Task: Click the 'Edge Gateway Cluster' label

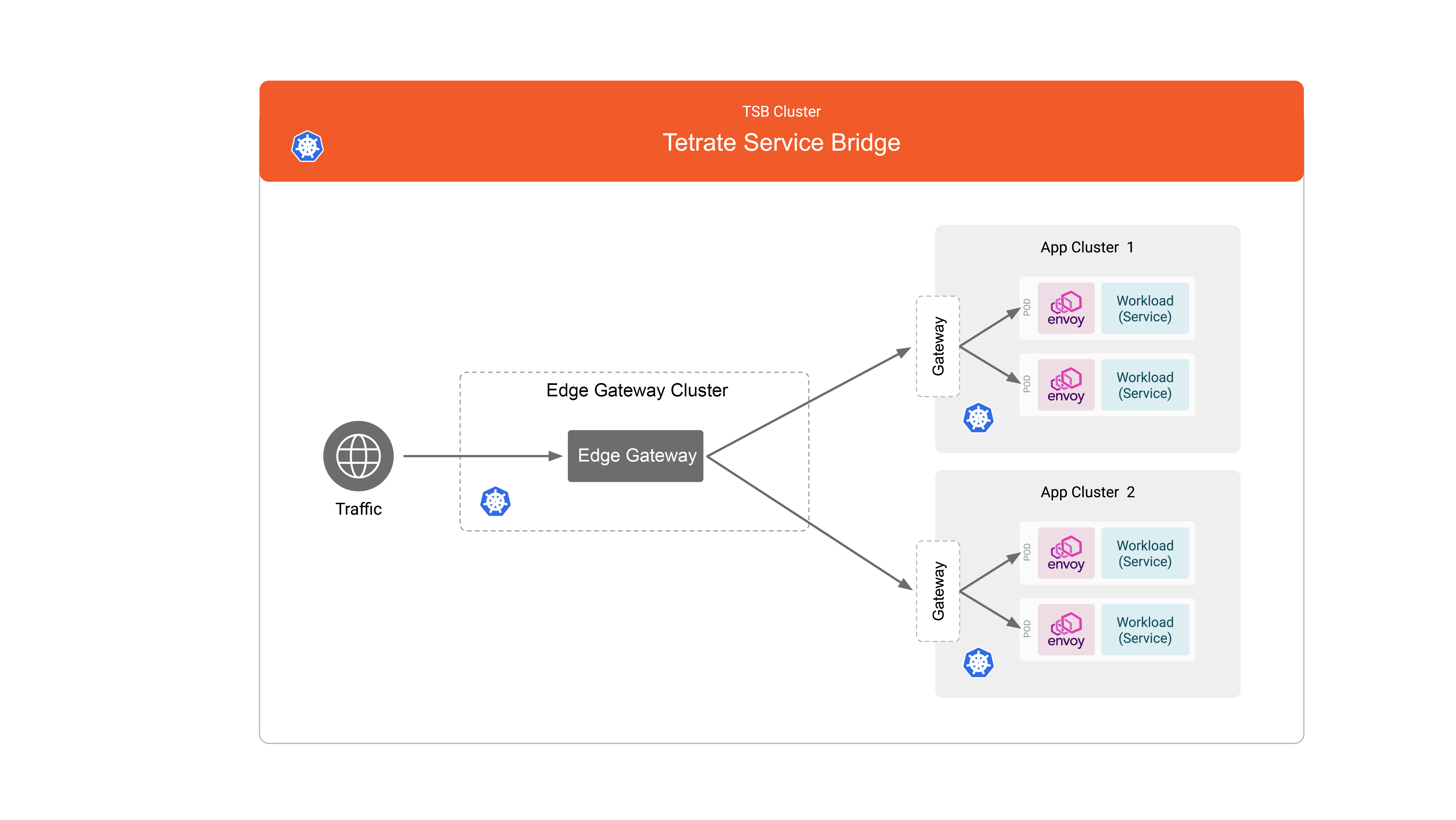Action: pyautogui.click(x=637, y=390)
